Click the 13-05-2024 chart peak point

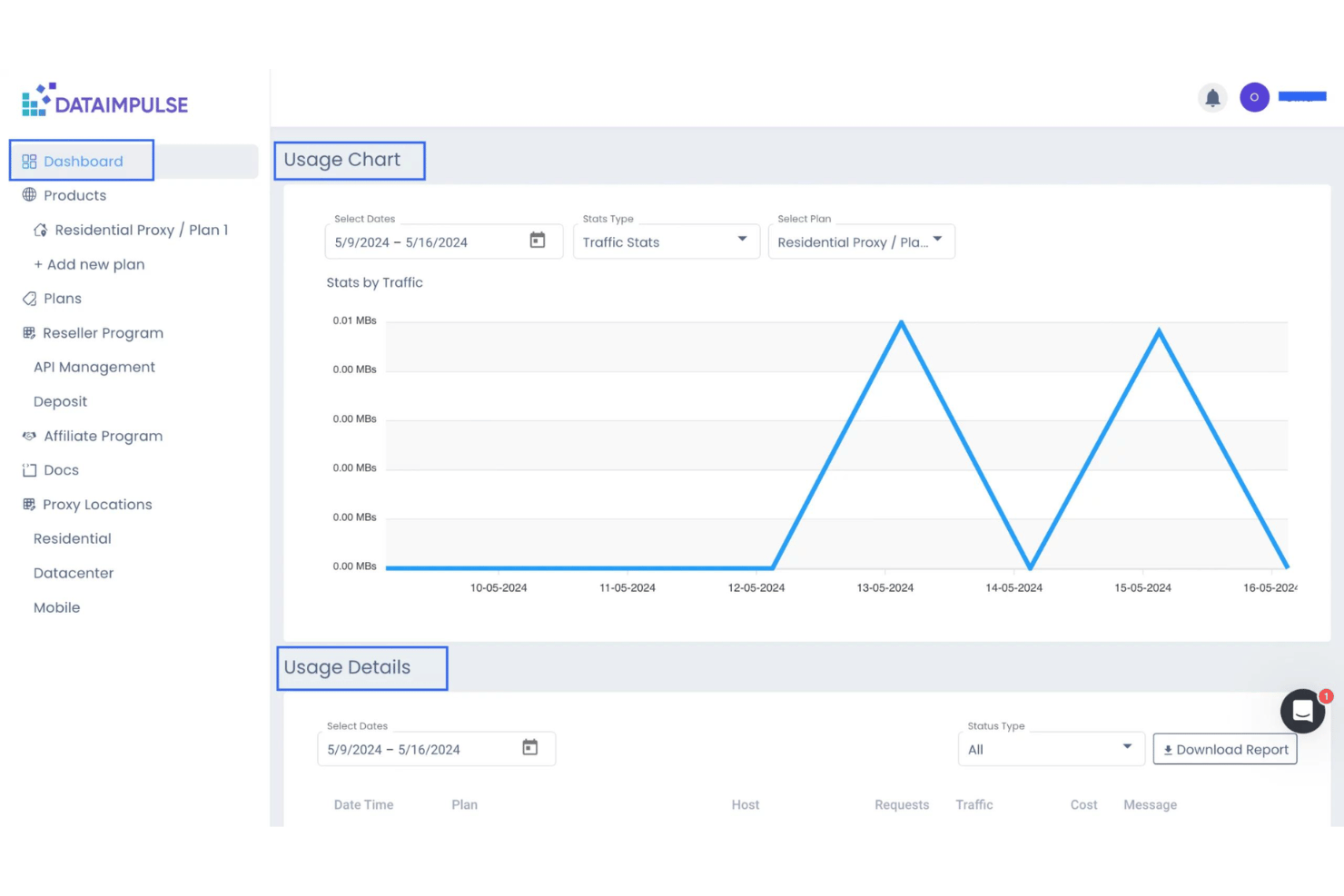pos(901,322)
